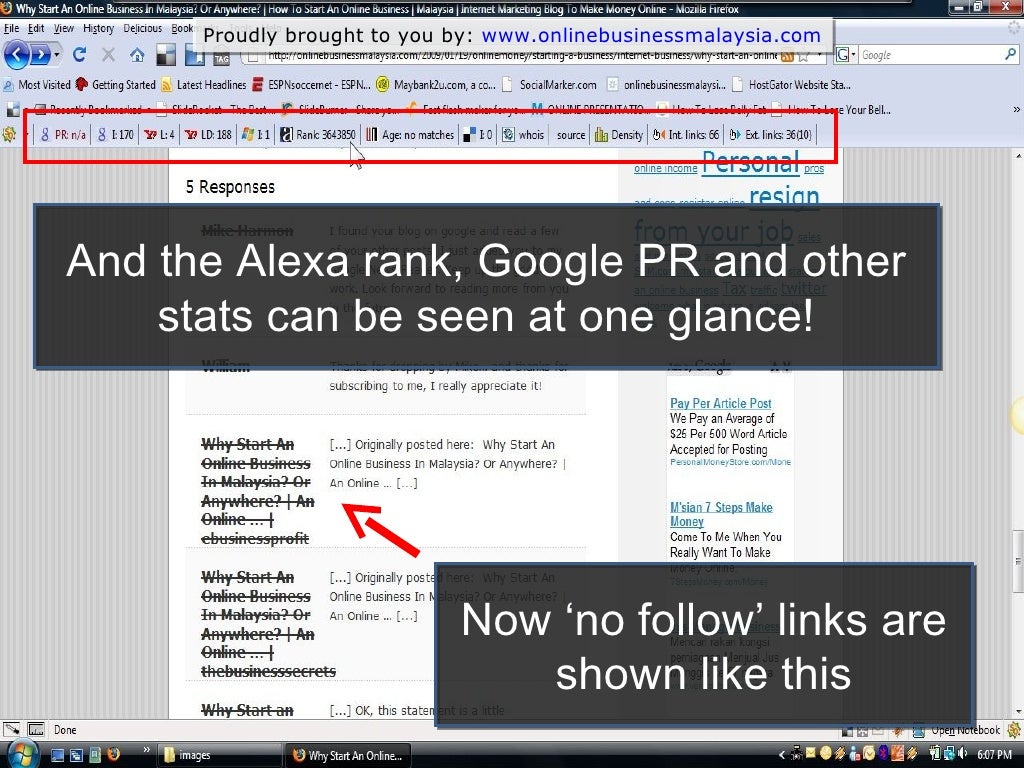The image size is (1024, 768).
Task: Click the status bar ruler icon
Action: [x=36, y=729]
